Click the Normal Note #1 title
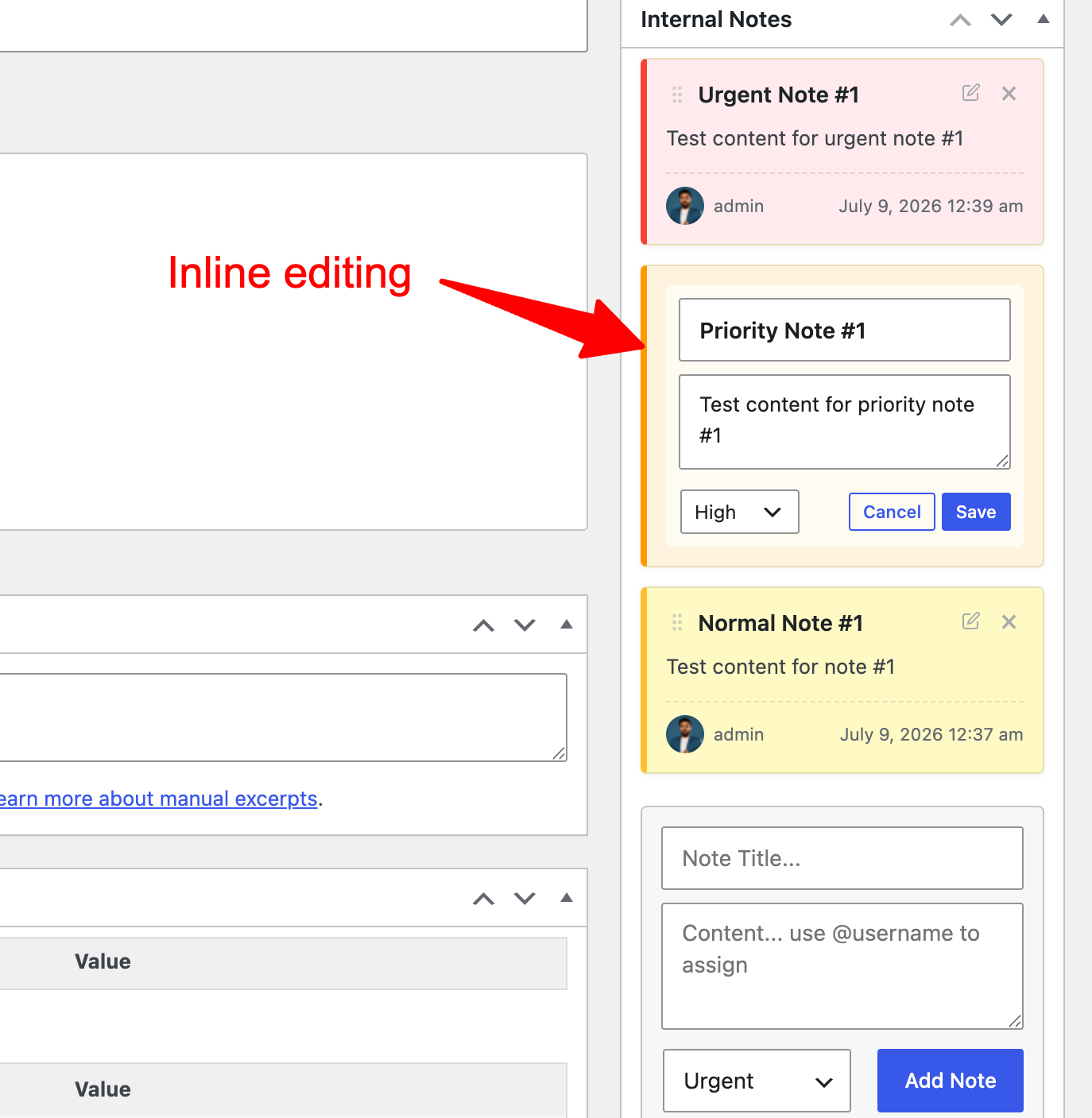This screenshot has height=1118, width=1092. point(780,623)
